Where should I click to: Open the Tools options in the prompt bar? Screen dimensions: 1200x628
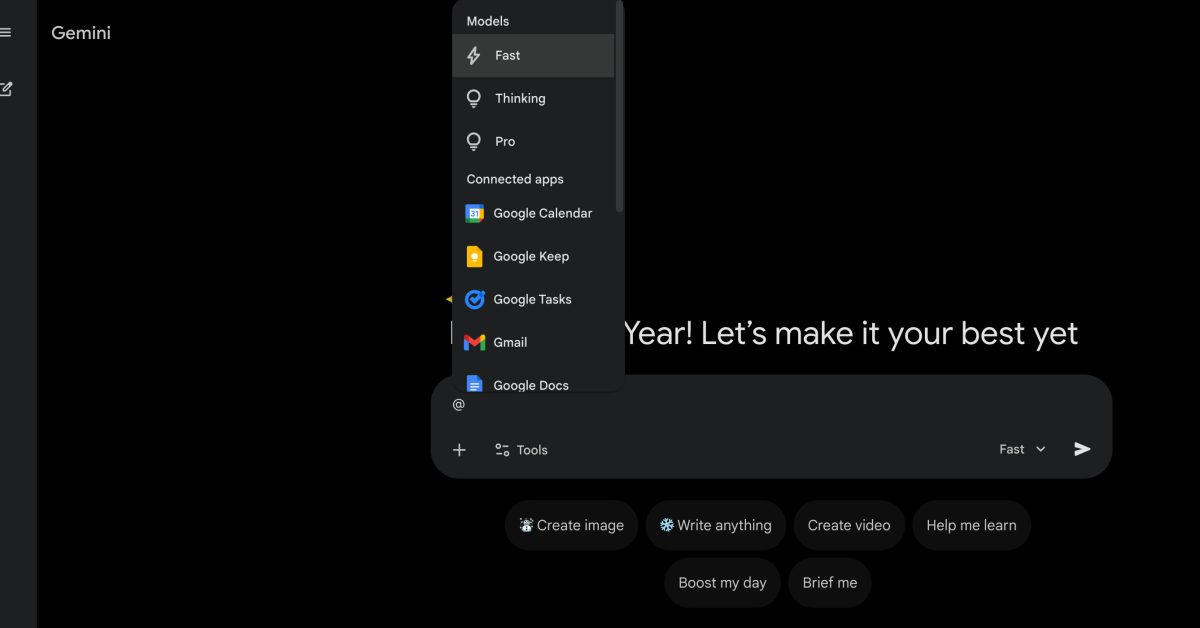tap(520, 449)
